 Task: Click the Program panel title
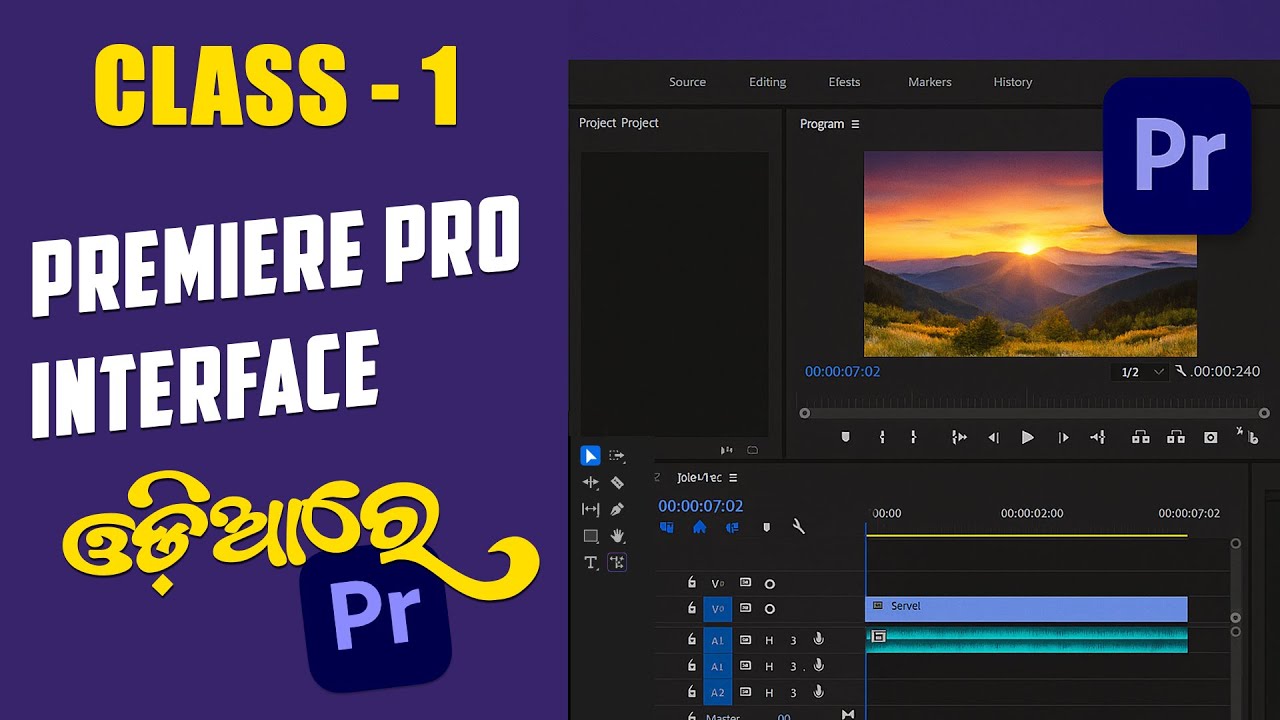coord(822,124)
